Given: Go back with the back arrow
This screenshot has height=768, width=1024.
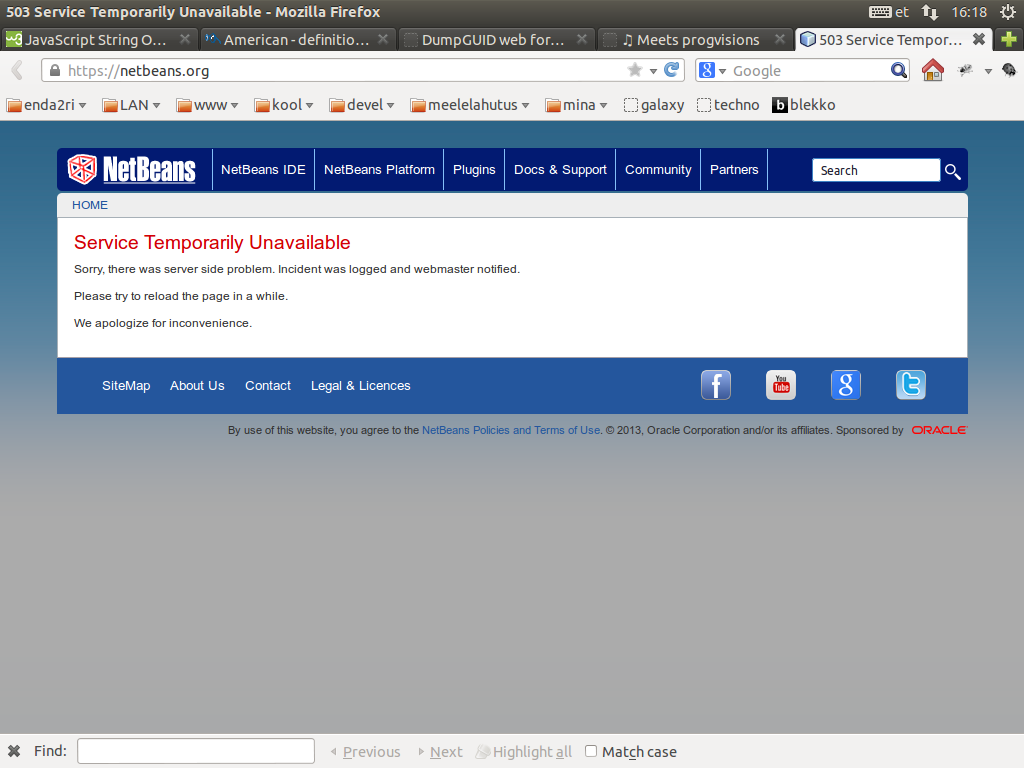Looking at the screenshot, I should point(17,70).
